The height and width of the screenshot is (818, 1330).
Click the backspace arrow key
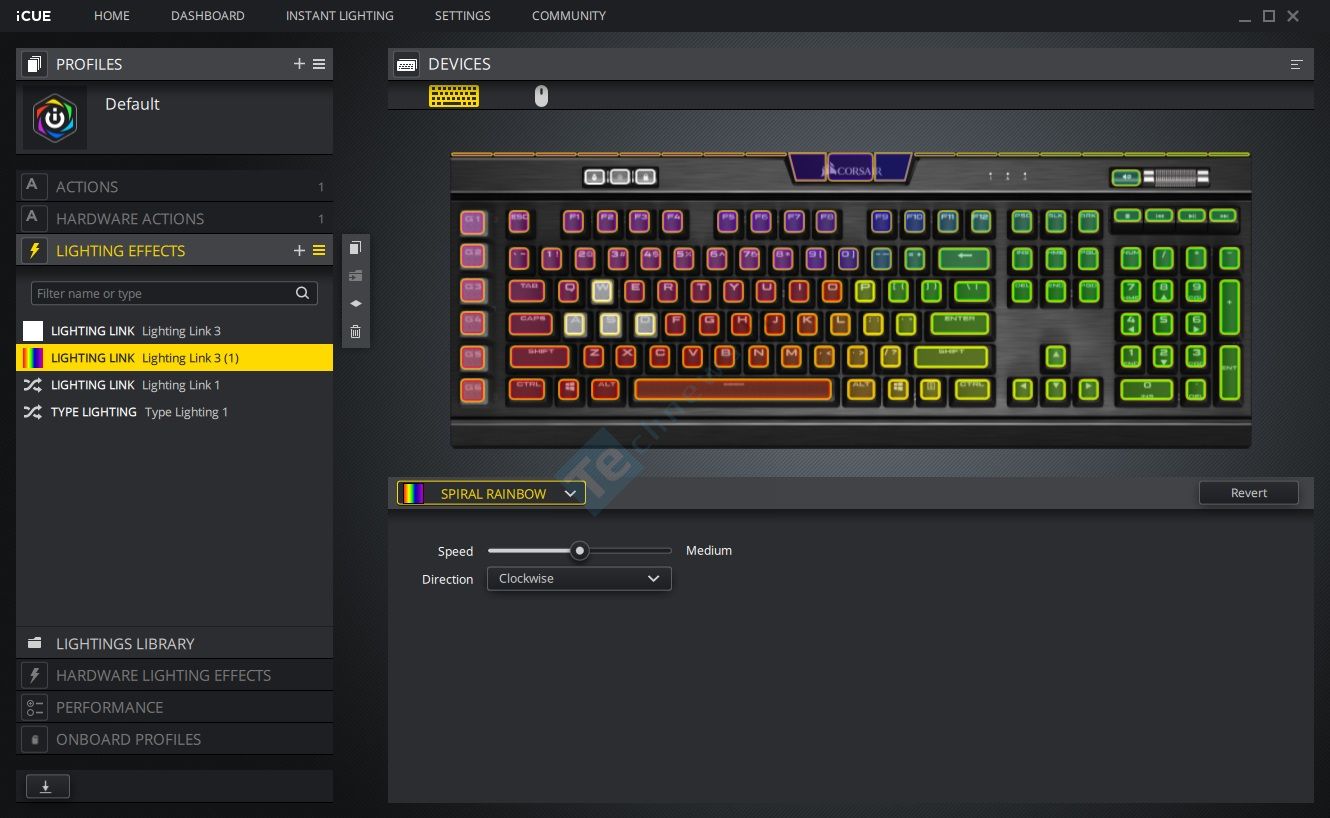[x=964, y=259]
